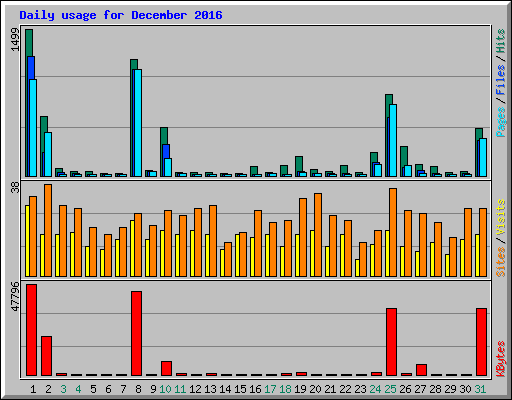This screenshot has width=512, height=400.
Task: Click the red KBytes bar for day 8
Action: (136, 333)
